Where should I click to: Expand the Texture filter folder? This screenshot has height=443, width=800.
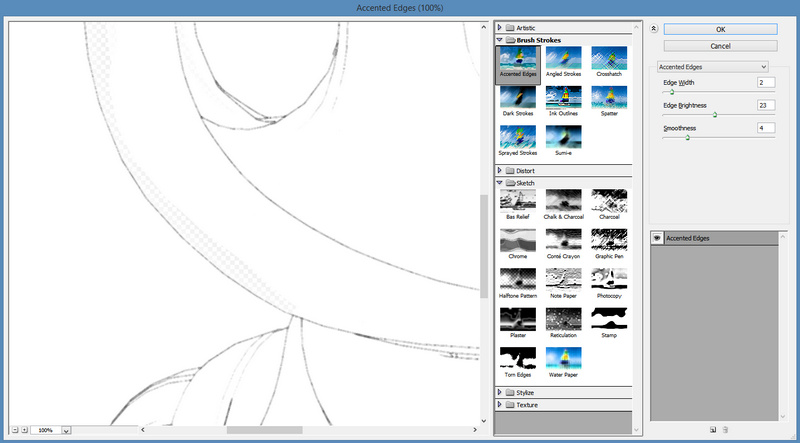(500, 405)
